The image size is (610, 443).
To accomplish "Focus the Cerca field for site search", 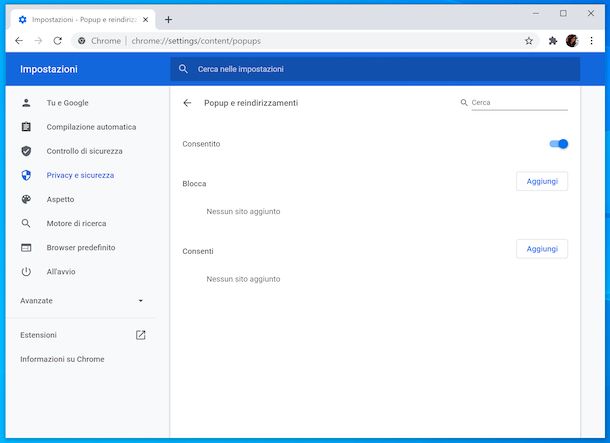I will pos(518,103).
